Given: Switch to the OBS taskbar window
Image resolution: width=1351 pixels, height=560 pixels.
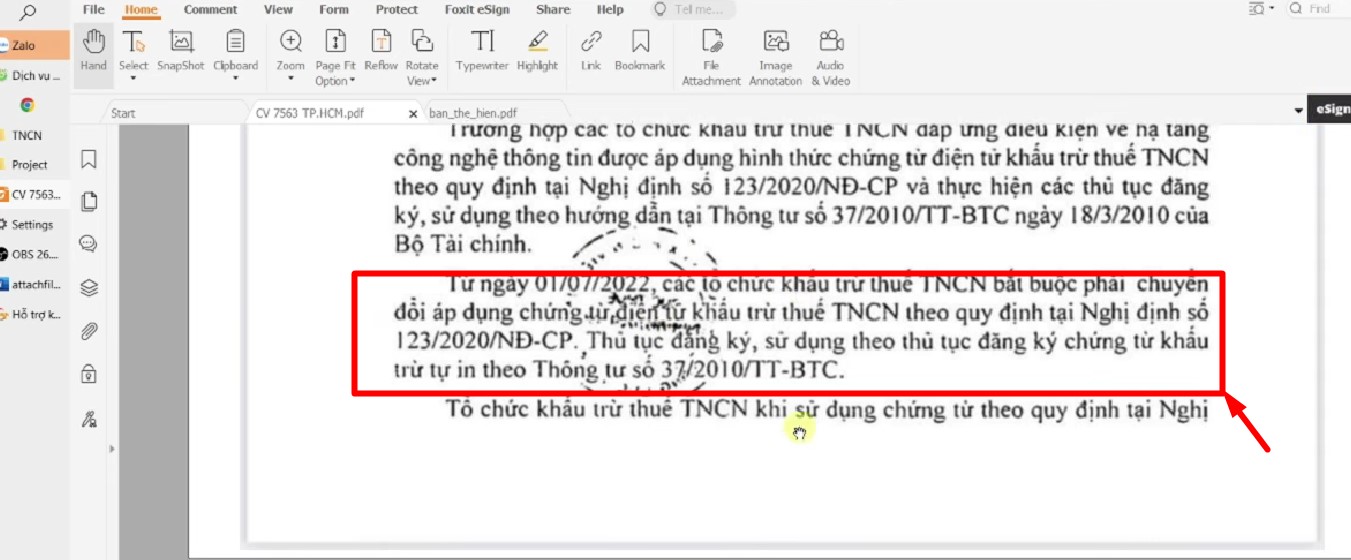Looking at the screenshot, I should pyautogui.click(x=35, y=254).
